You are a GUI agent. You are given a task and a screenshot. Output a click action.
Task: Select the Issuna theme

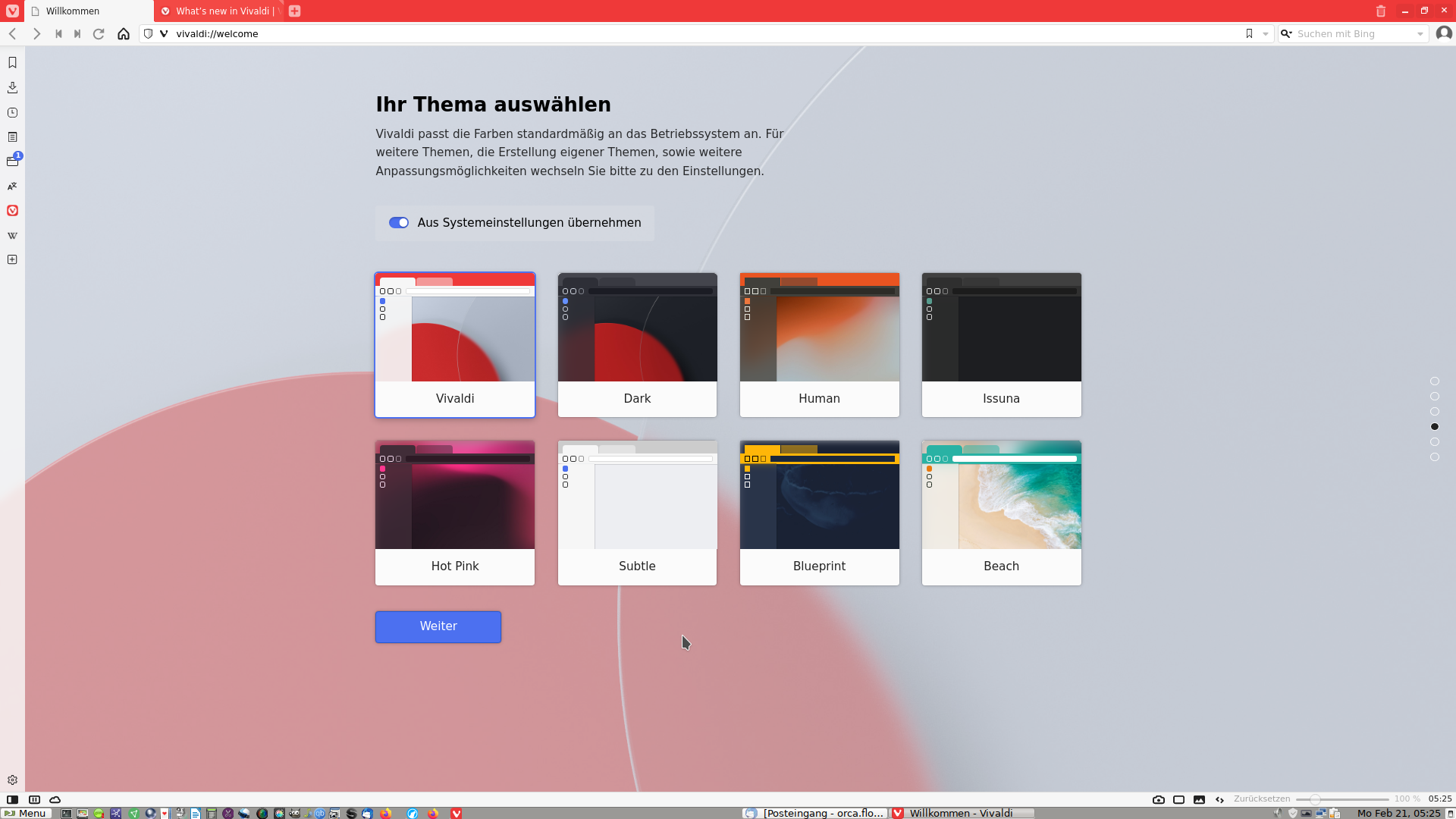point(1002,345)
